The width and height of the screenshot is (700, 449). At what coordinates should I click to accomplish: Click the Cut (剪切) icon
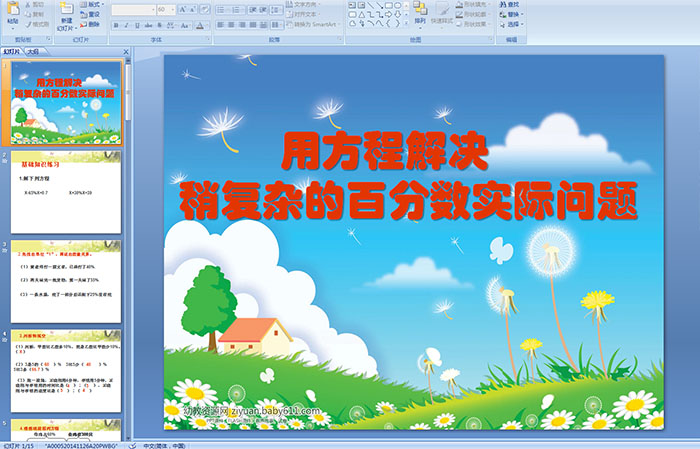click(34, 5)
